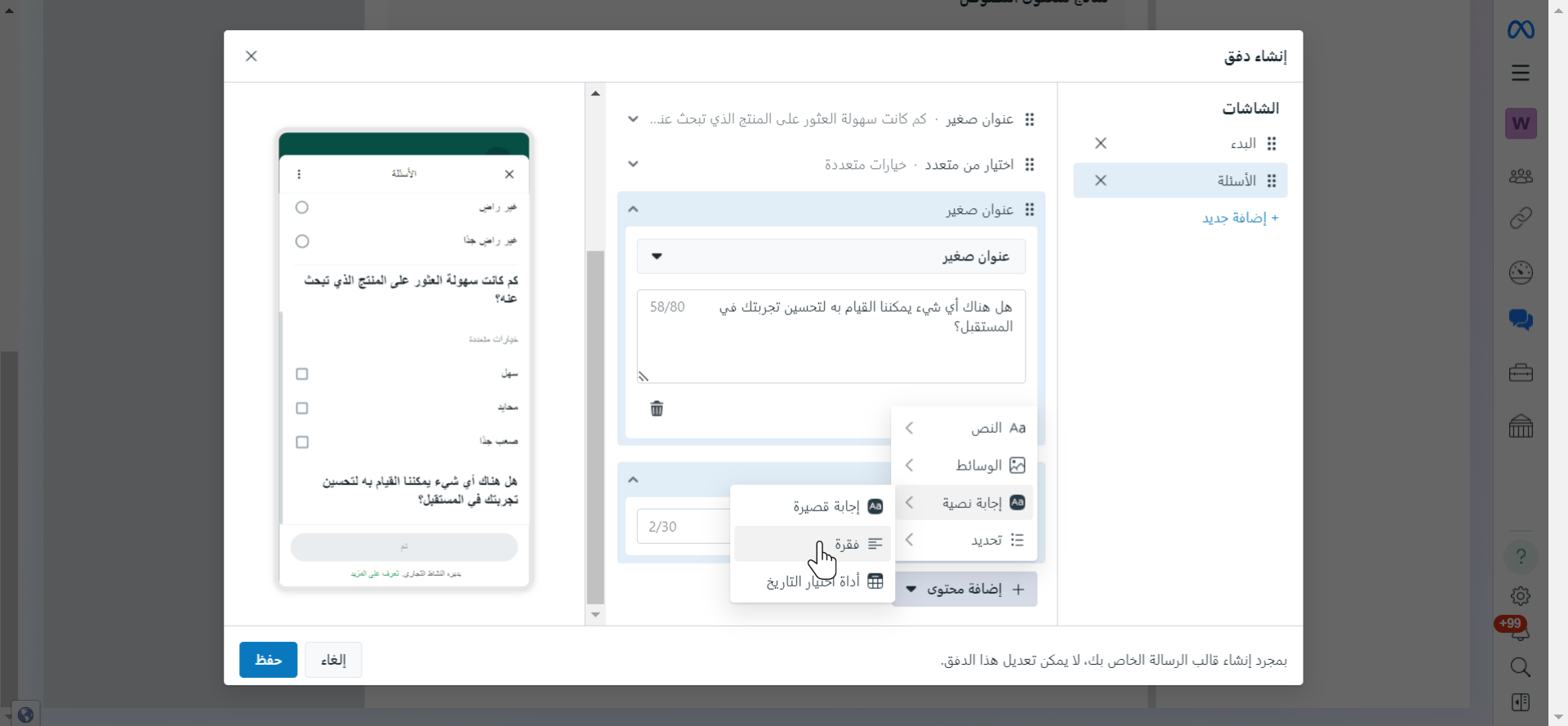Open the W account avatar

[1521, 123]
